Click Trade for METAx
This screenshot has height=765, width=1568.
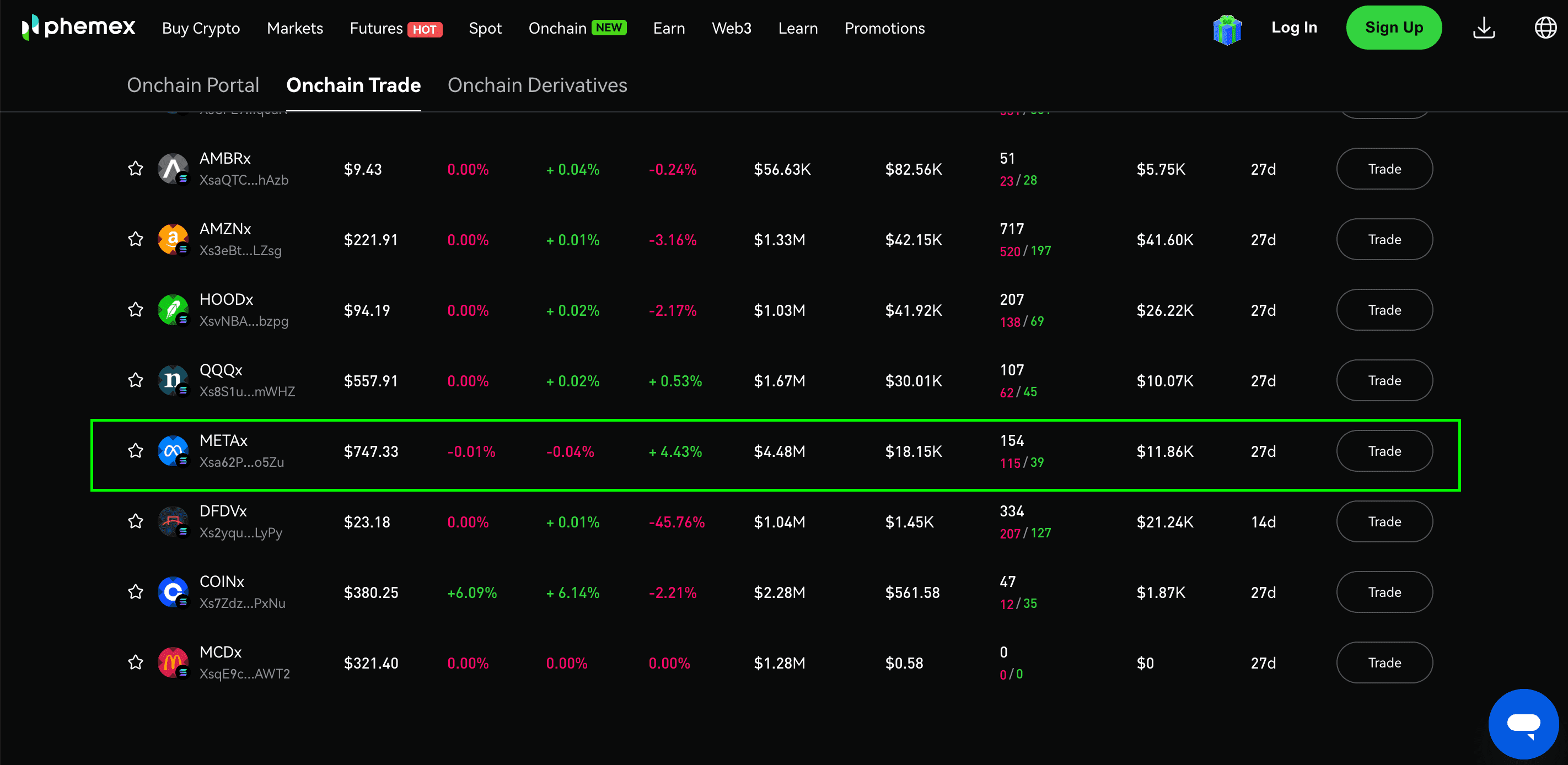tap(1384, 451)
